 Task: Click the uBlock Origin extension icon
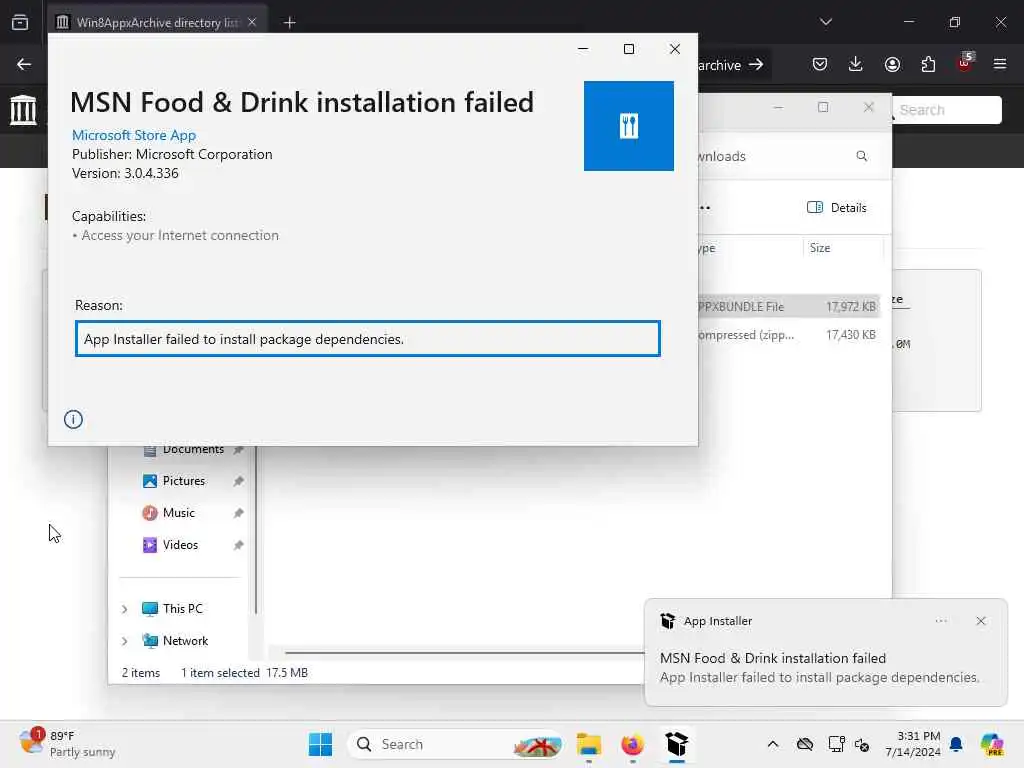[965, 63]
